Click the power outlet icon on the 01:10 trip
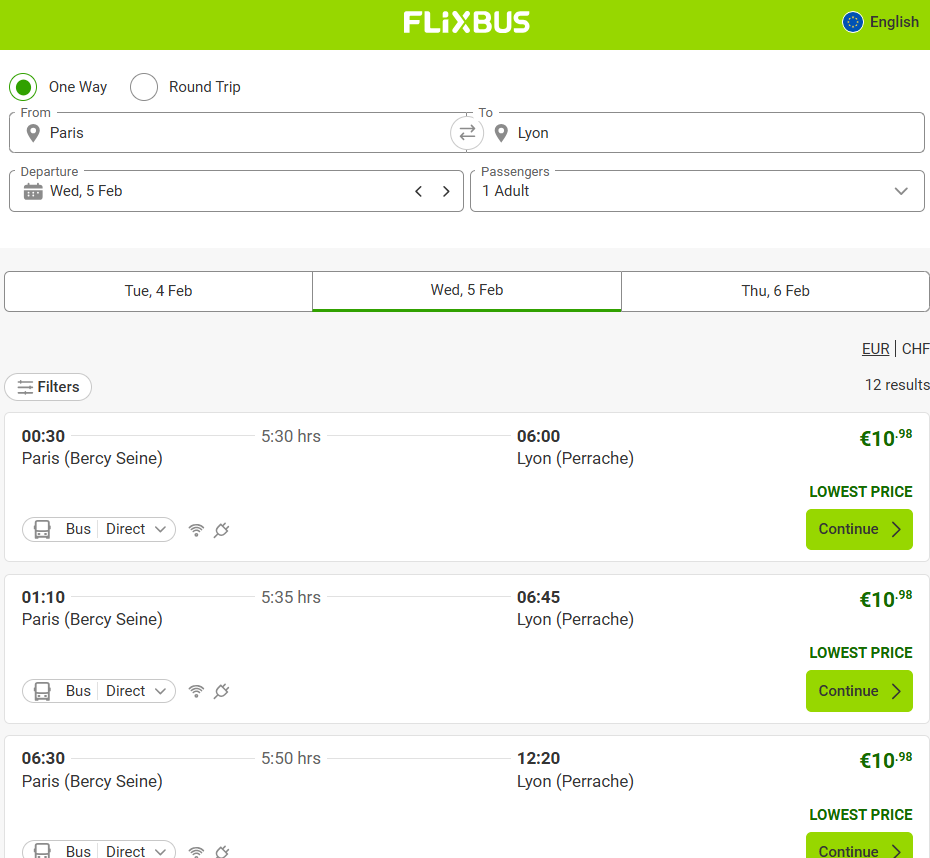Image resolution: width=930 pixels, height=858 pixels. point(222,691)
